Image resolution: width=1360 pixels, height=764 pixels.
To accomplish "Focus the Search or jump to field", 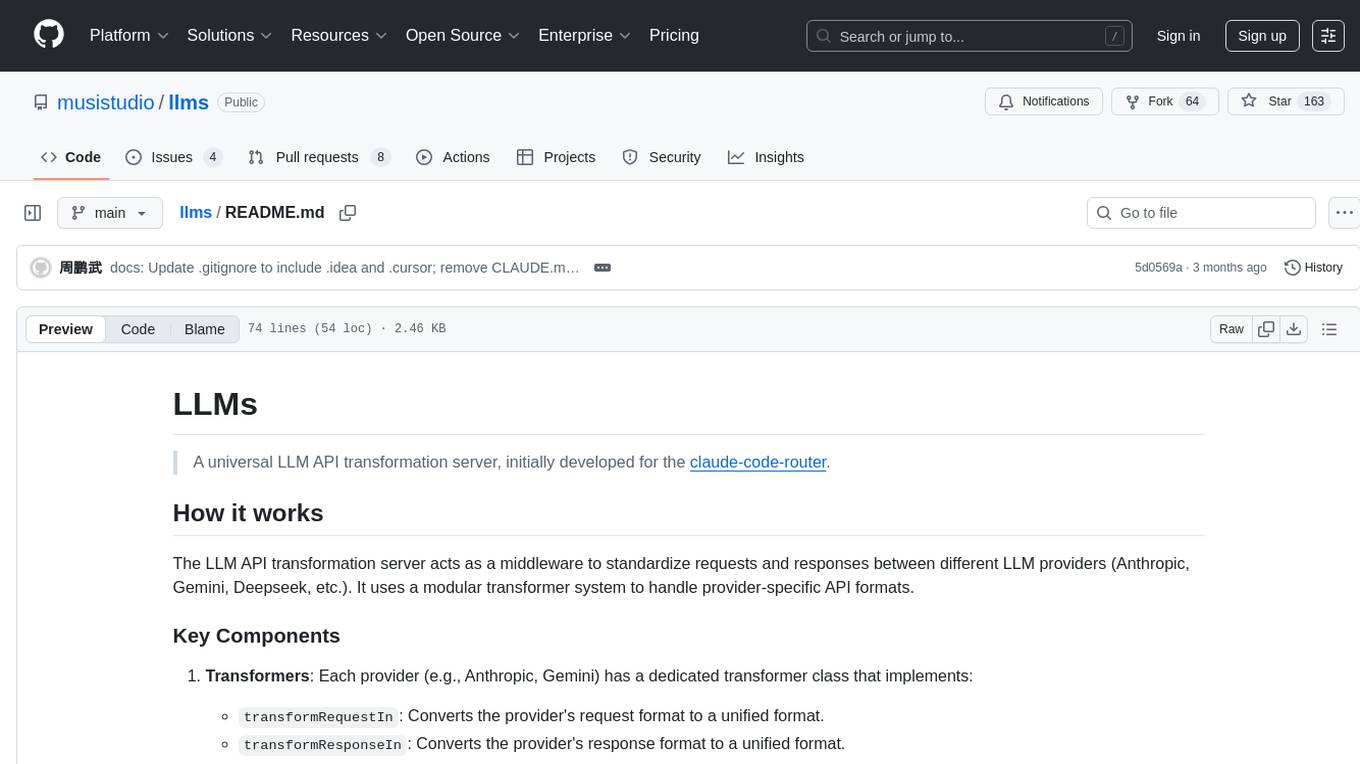I will (x=969, y=36).
